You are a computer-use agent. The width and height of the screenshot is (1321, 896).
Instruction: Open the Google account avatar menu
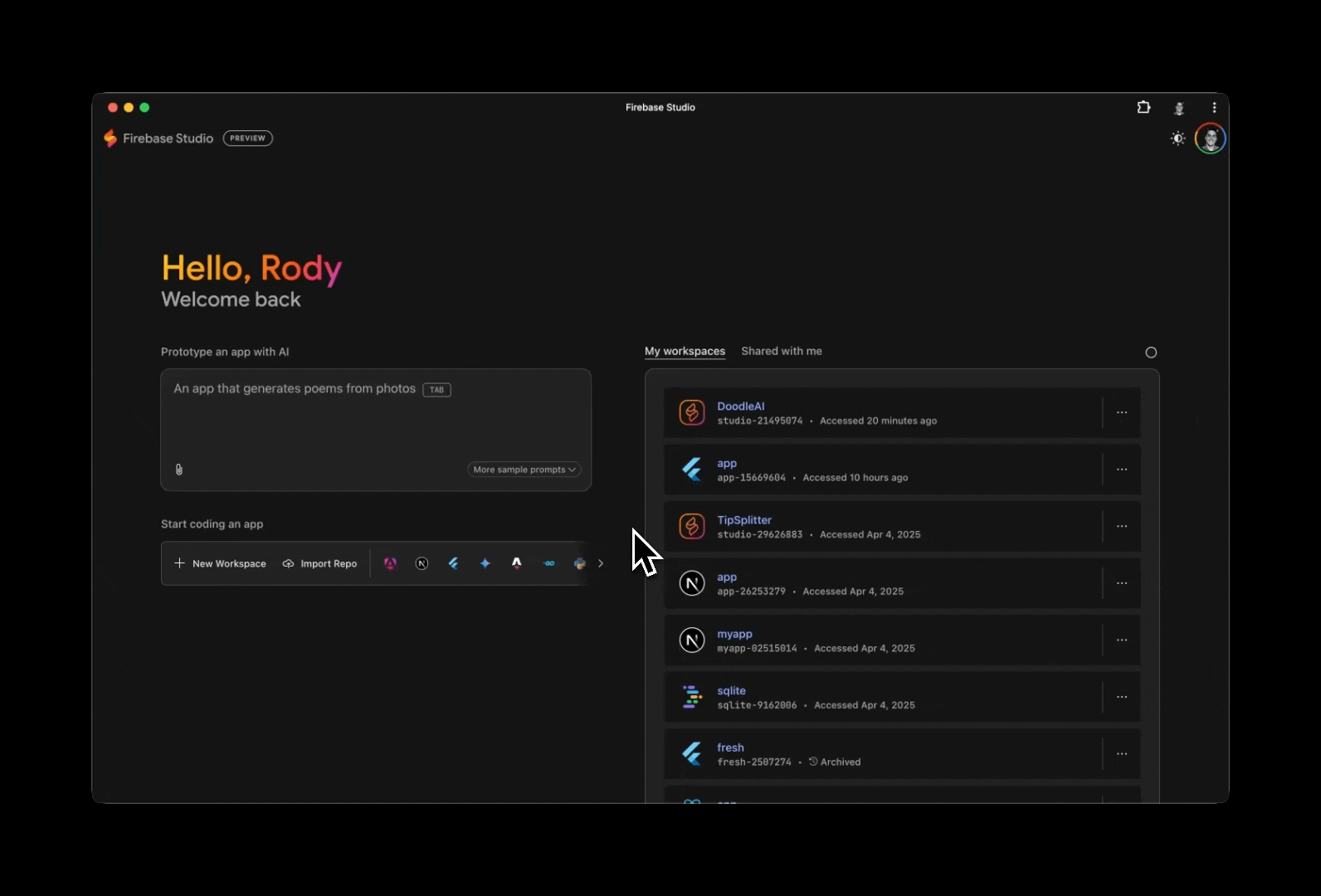click(x=1210, y=139)
